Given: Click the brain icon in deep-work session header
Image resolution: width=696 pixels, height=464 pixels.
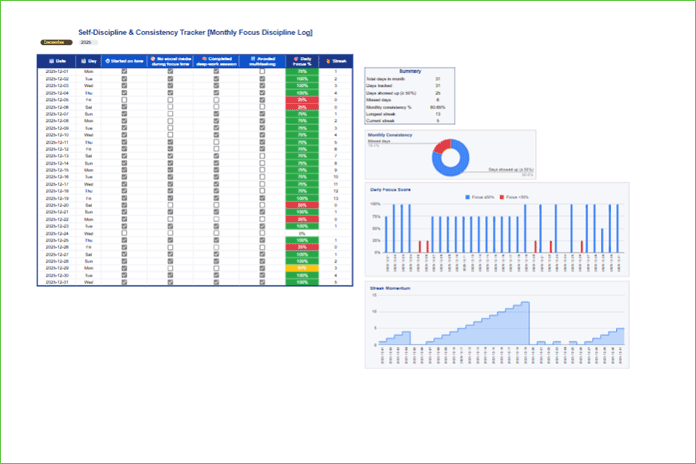Looking at the screenshot, I should pyautogui.click(x=204, y=59).
